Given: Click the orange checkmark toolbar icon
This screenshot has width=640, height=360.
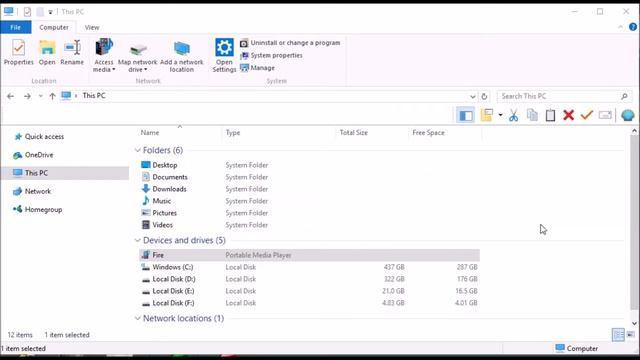Looking at the screenshot, I should coord(587,116).
